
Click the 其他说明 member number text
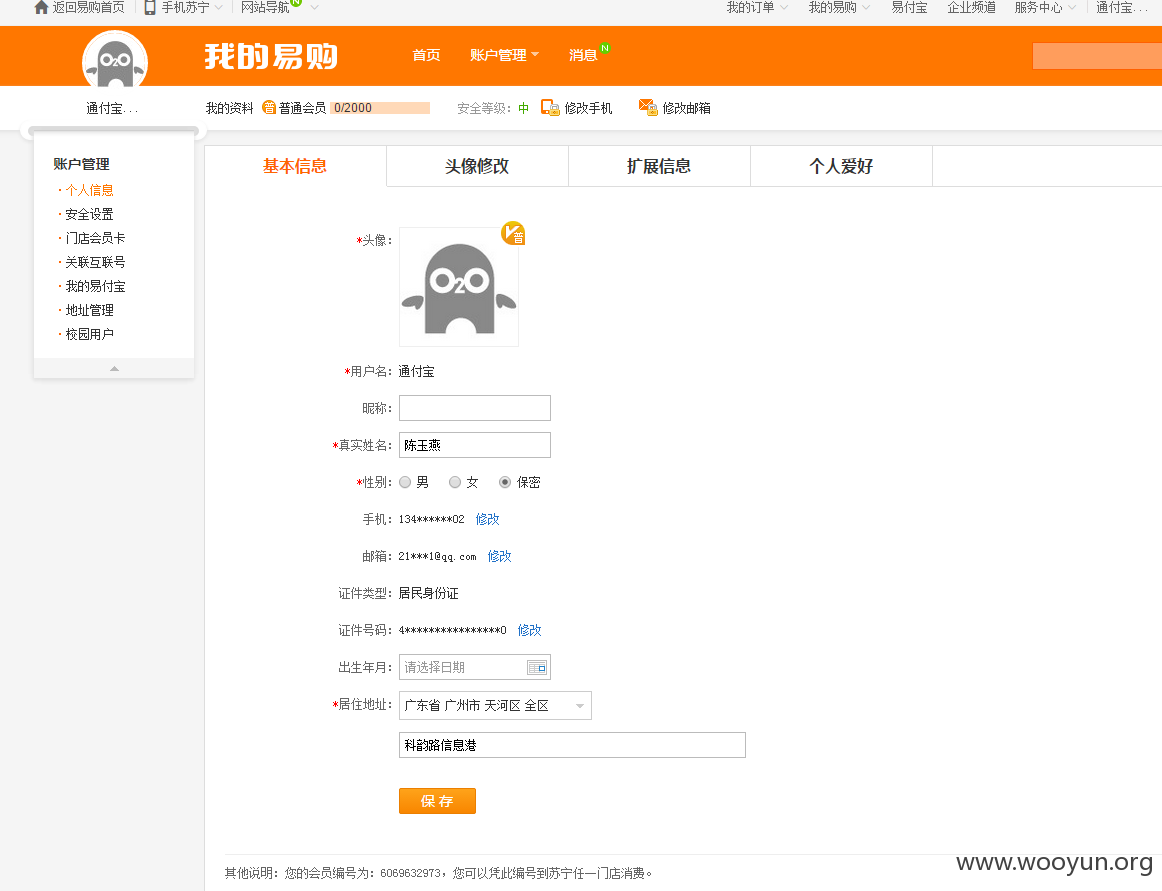439,873
